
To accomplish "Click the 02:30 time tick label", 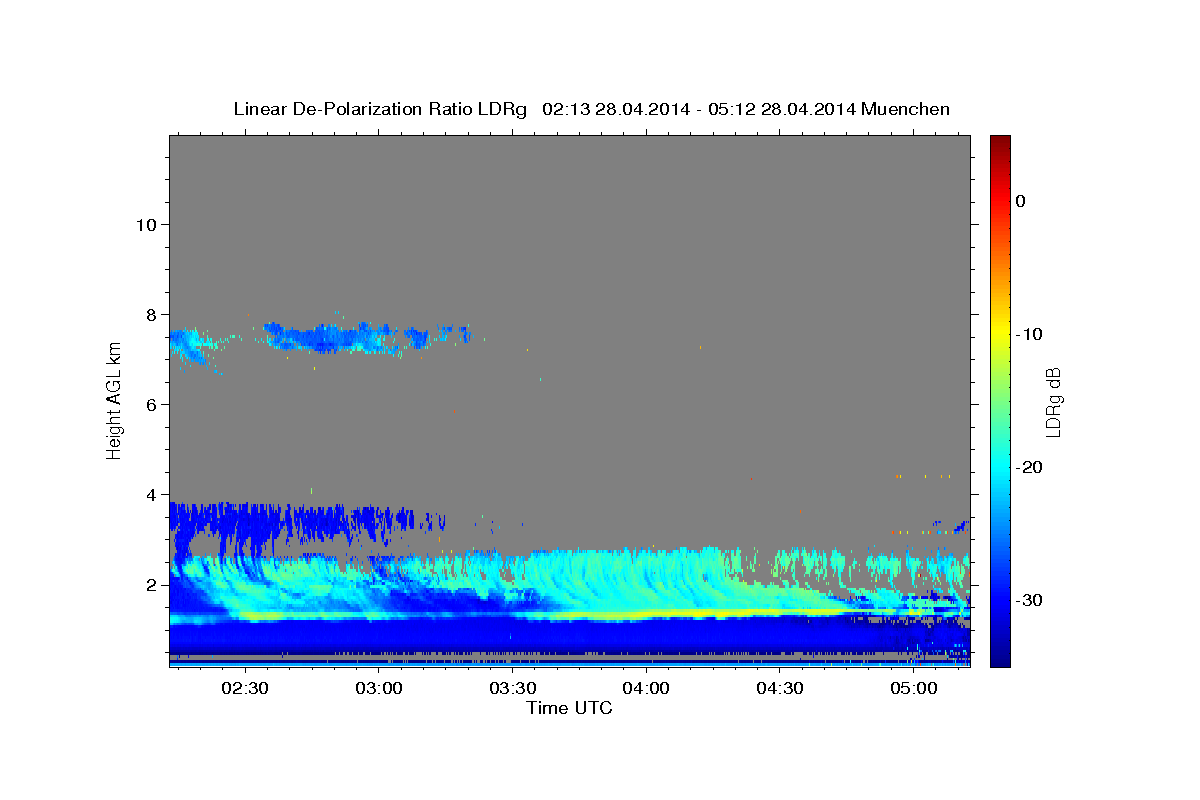I will pos(244,689).
